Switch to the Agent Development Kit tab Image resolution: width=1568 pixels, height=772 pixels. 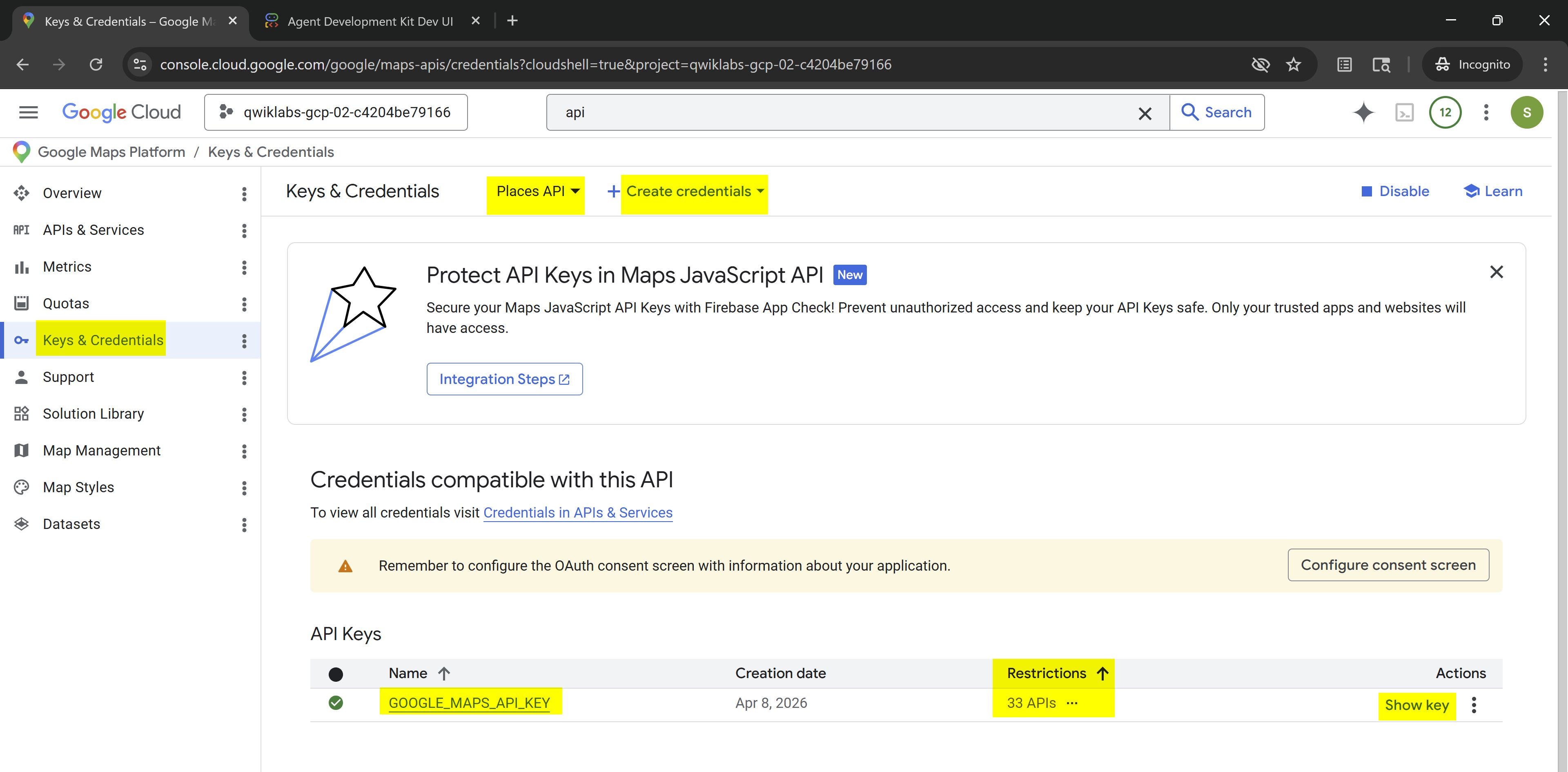coord(370,21)
